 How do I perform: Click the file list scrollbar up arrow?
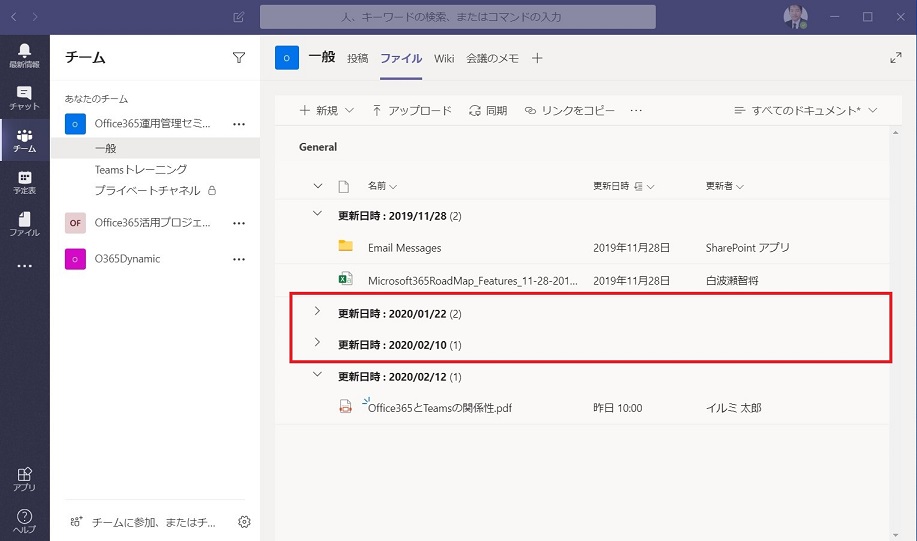pyautogui.click(x=895, y=133)
